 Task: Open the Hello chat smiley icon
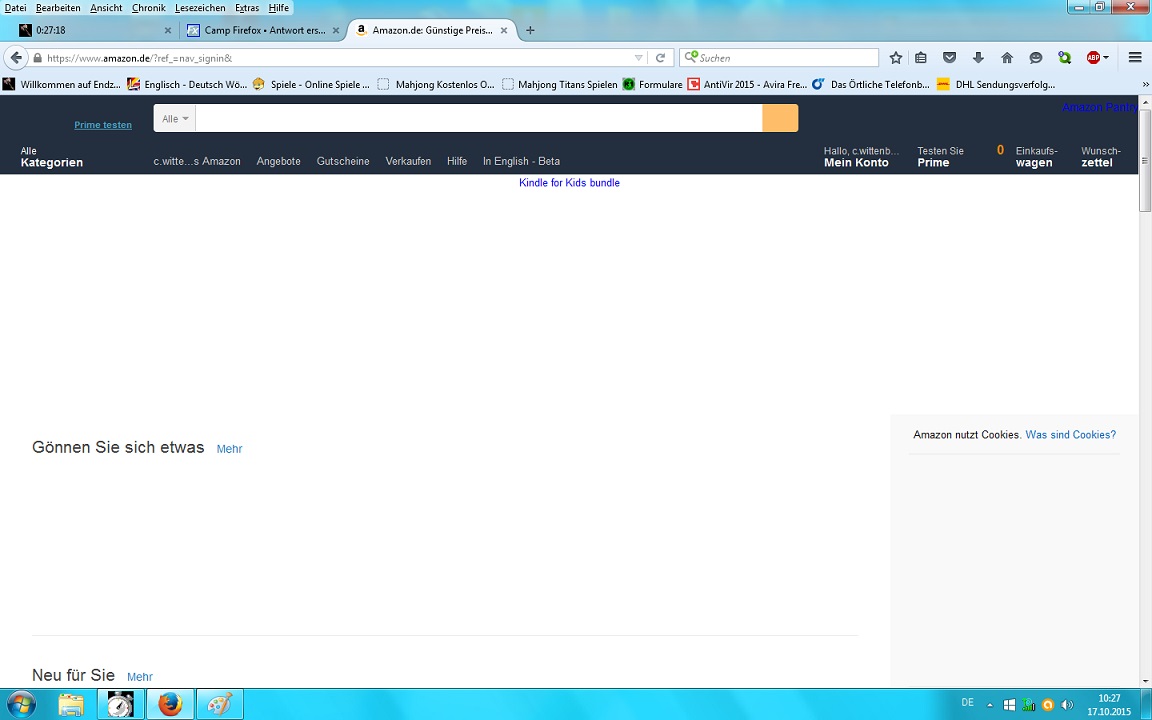(1036, 57)
